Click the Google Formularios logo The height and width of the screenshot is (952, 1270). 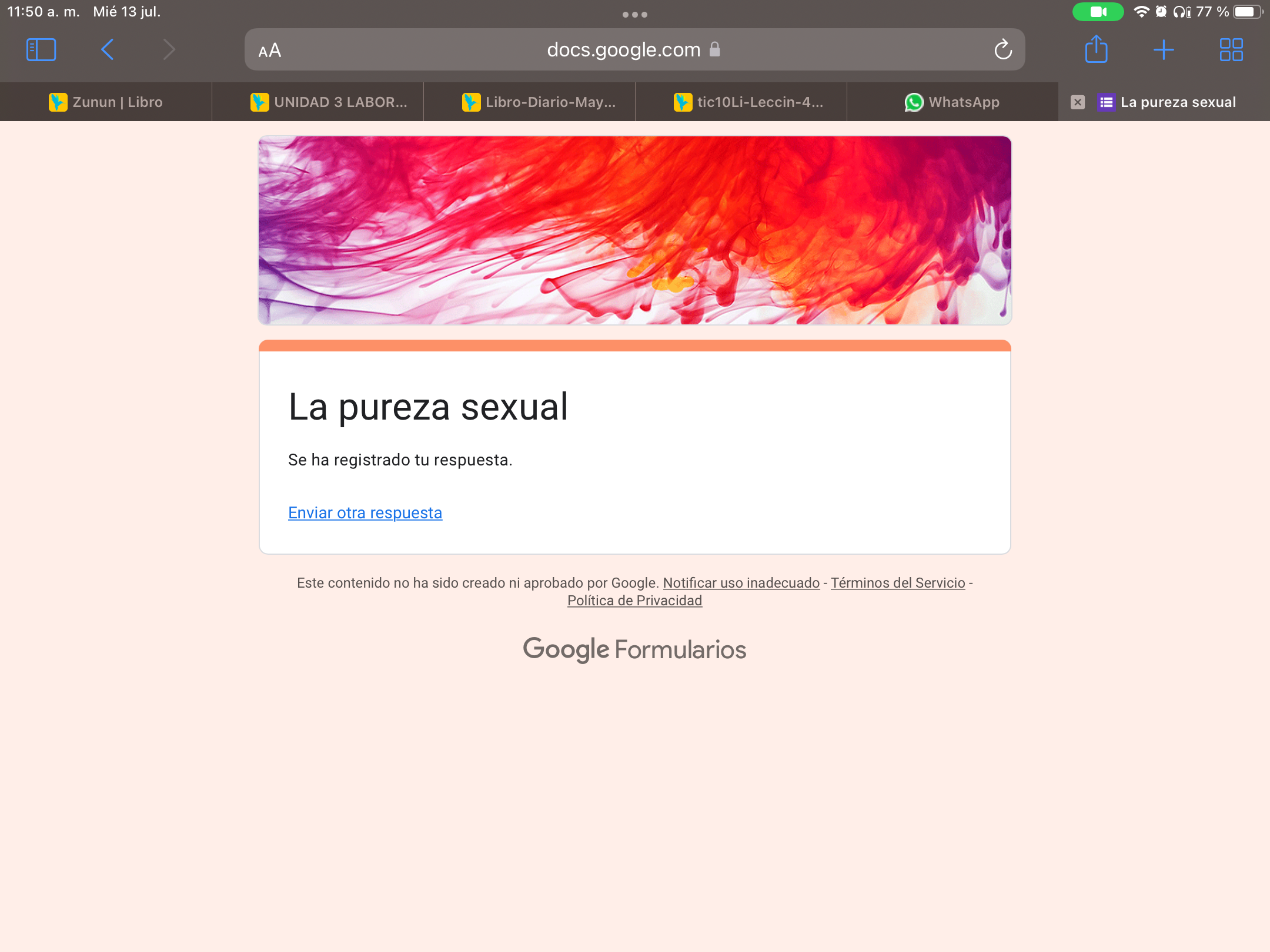(x=635, y=649)
